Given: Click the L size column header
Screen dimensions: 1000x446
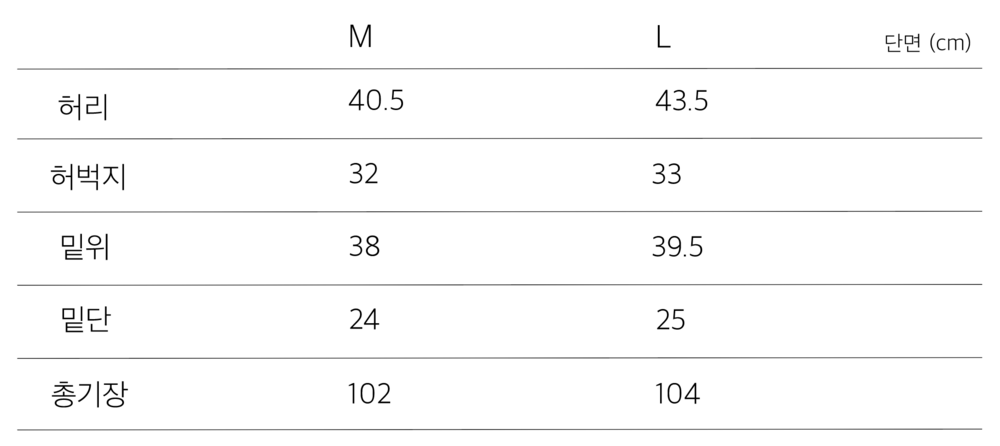Looking at the screenshot, I should coord(663,38).
